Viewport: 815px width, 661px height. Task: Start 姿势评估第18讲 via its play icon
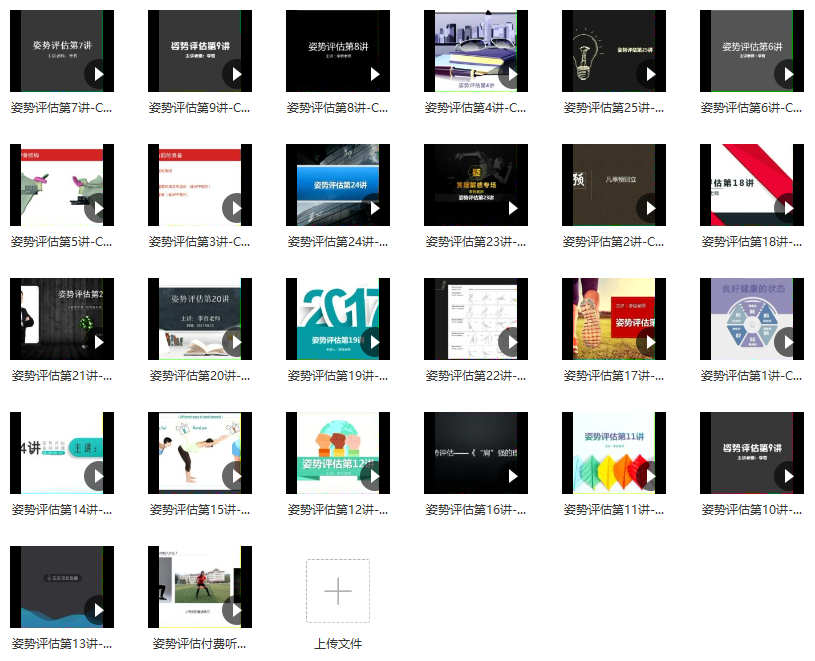[x=787, y=208]
